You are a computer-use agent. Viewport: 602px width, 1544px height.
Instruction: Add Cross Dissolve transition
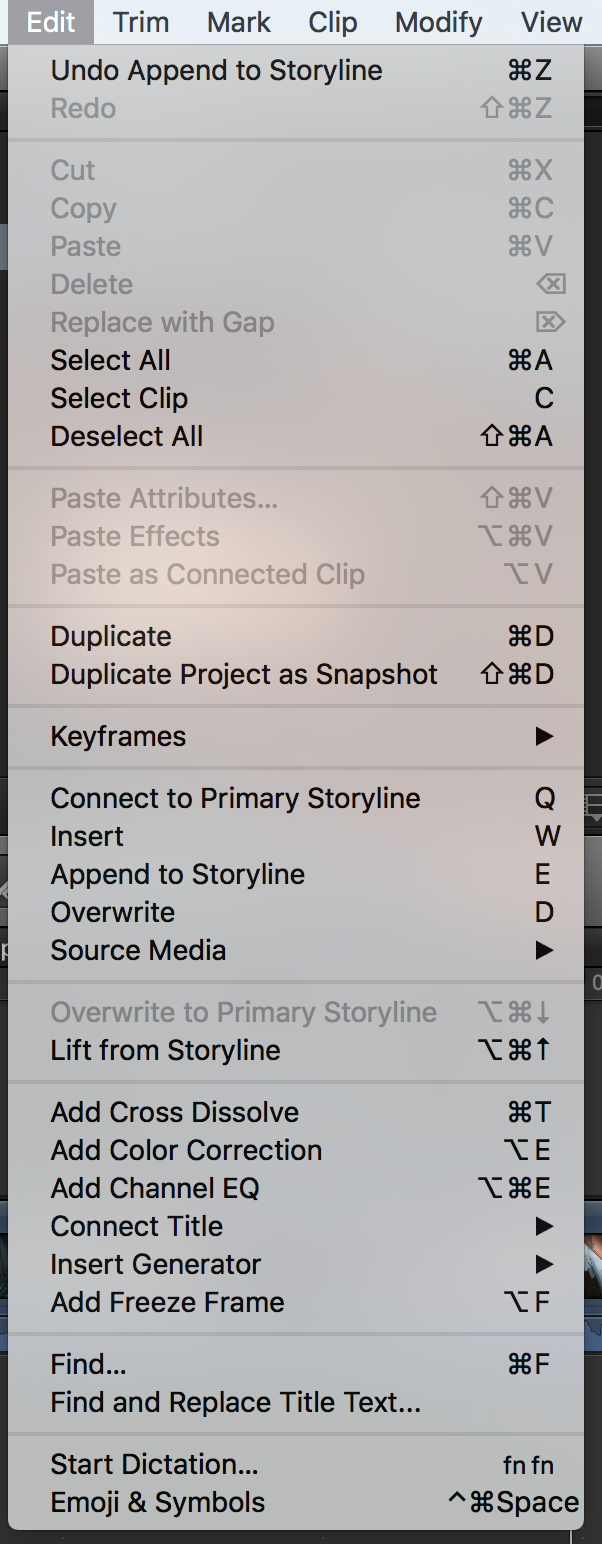pos(296,1113)
